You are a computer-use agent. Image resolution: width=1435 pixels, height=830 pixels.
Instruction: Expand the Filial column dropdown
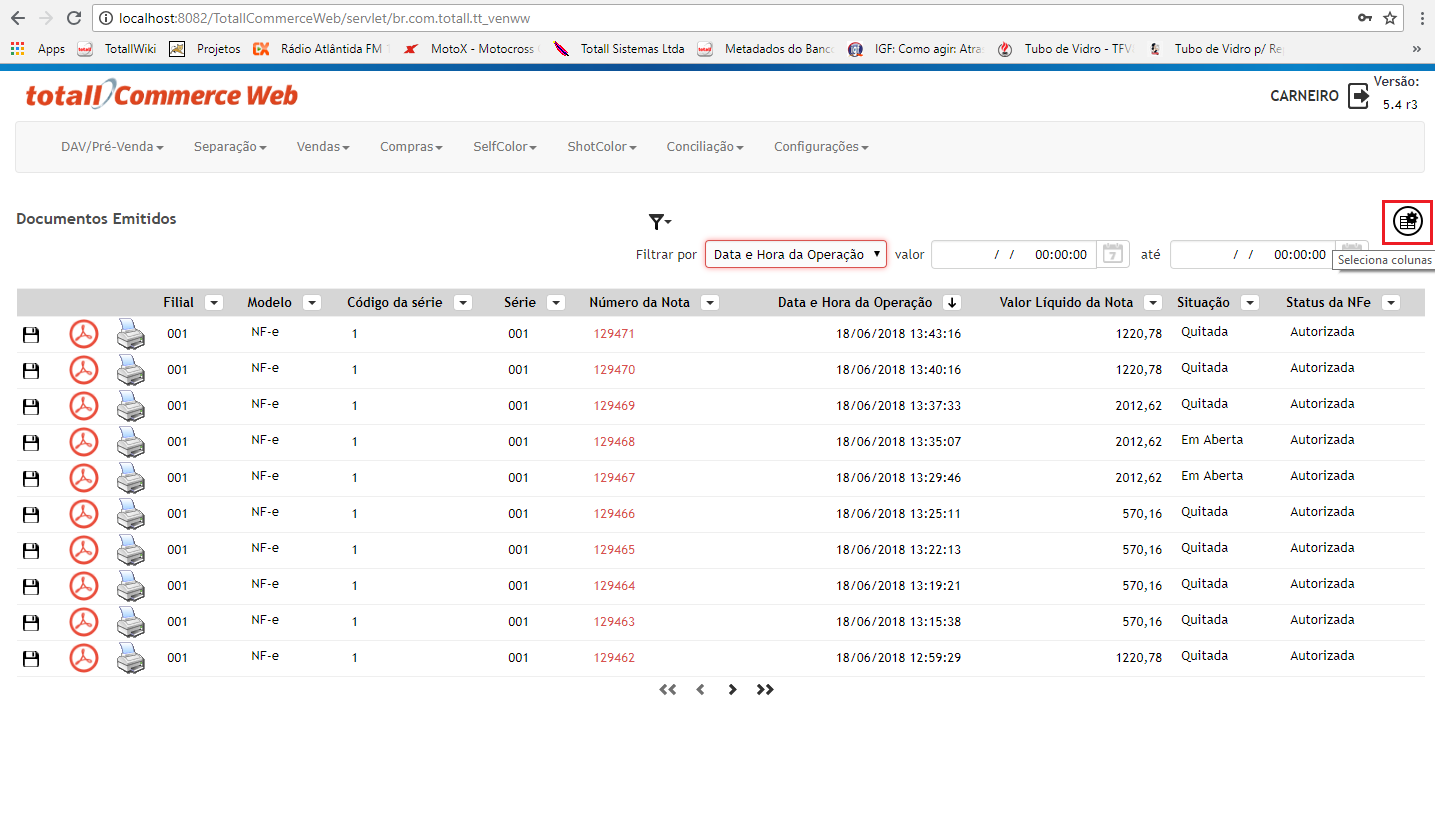coord(214,303)
